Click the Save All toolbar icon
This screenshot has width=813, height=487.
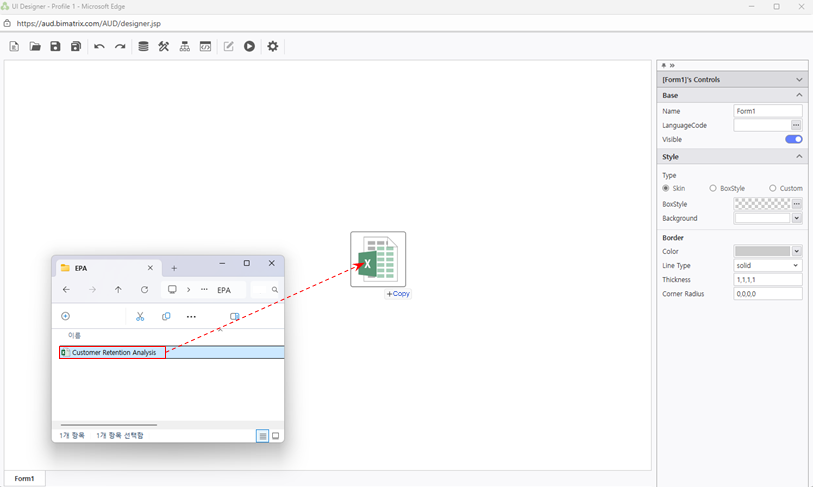(76, 47)
